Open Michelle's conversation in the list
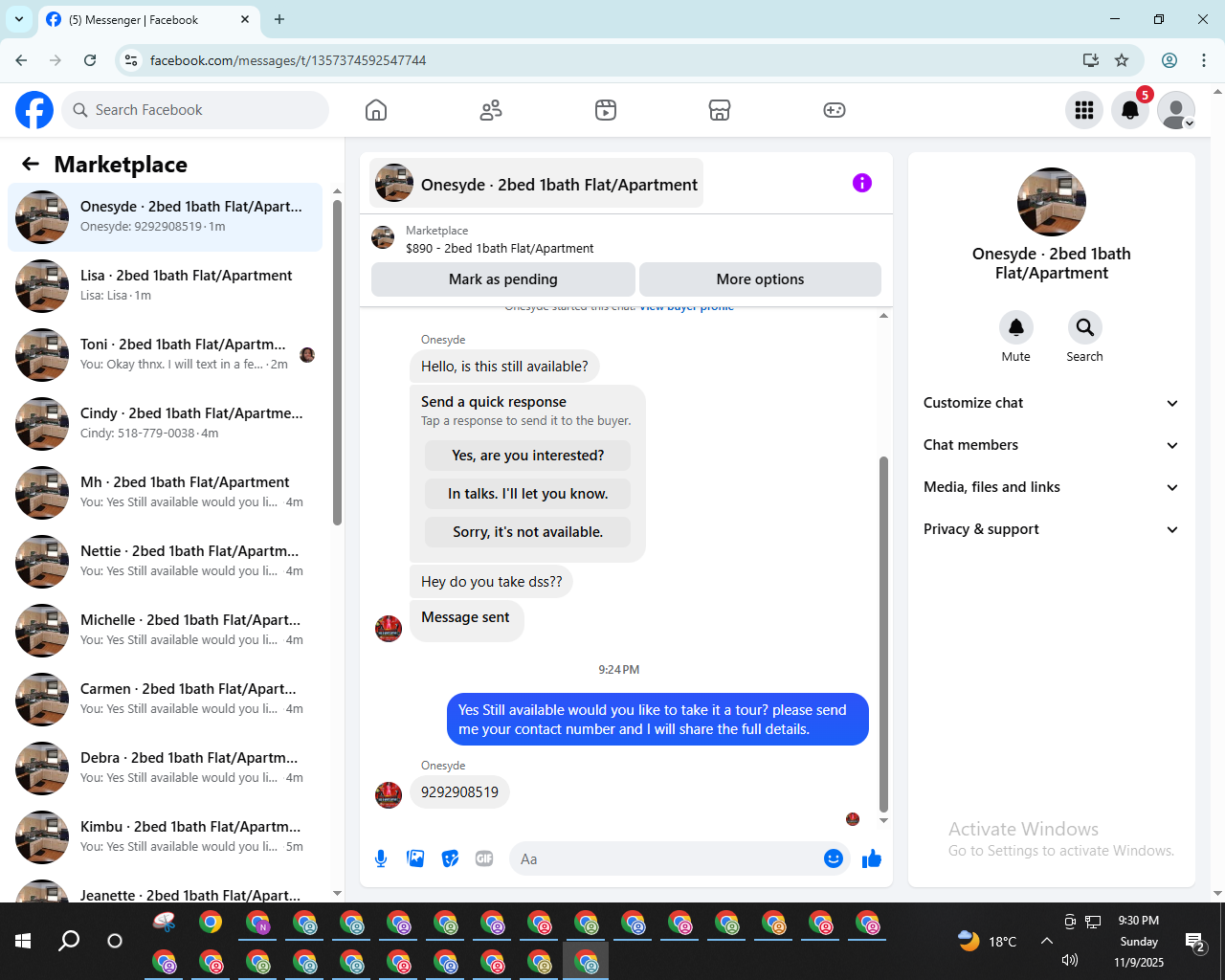The image size is (1225, 980). 165,630
